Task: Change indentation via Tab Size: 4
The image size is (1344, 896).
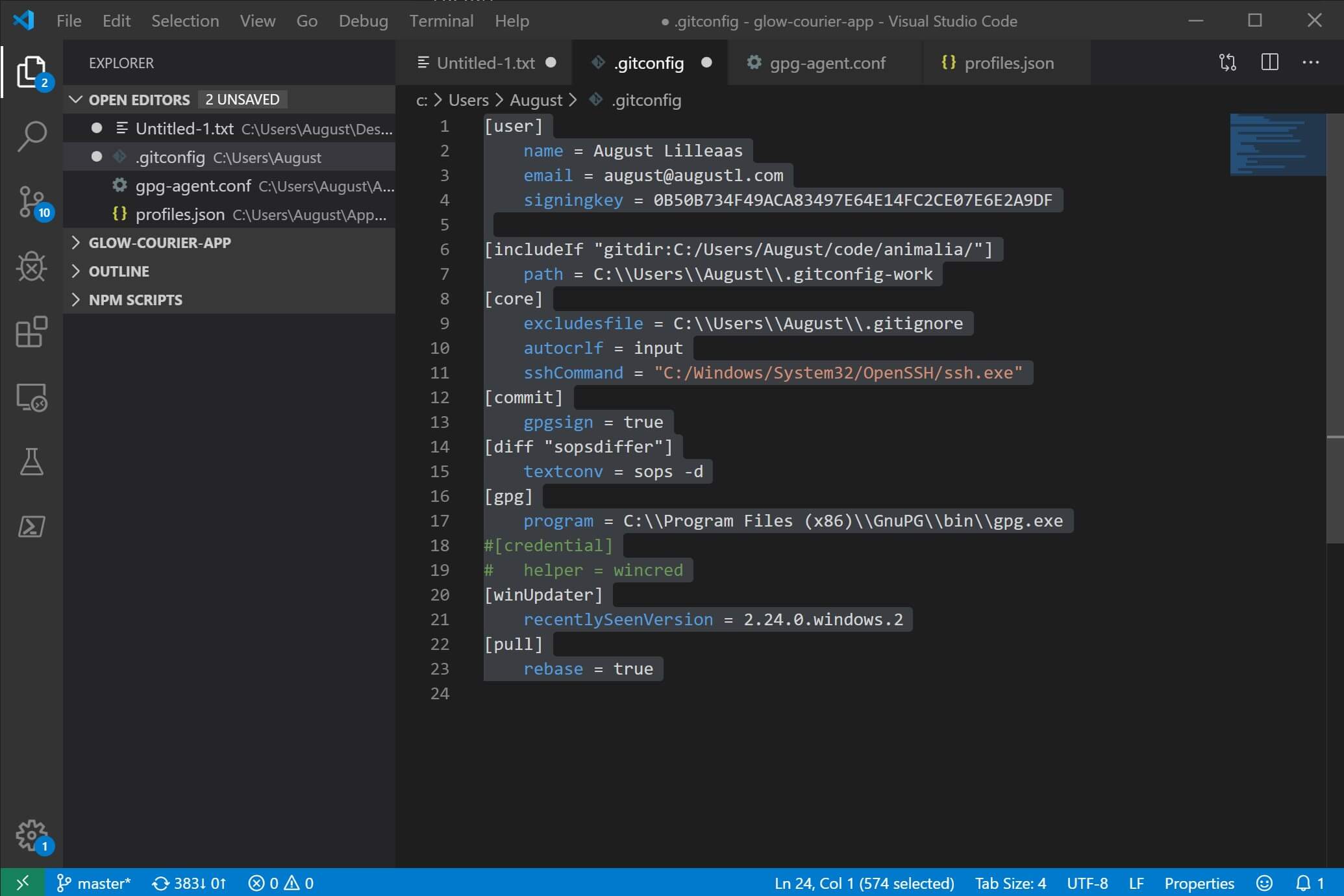Action: point(1010,883)
